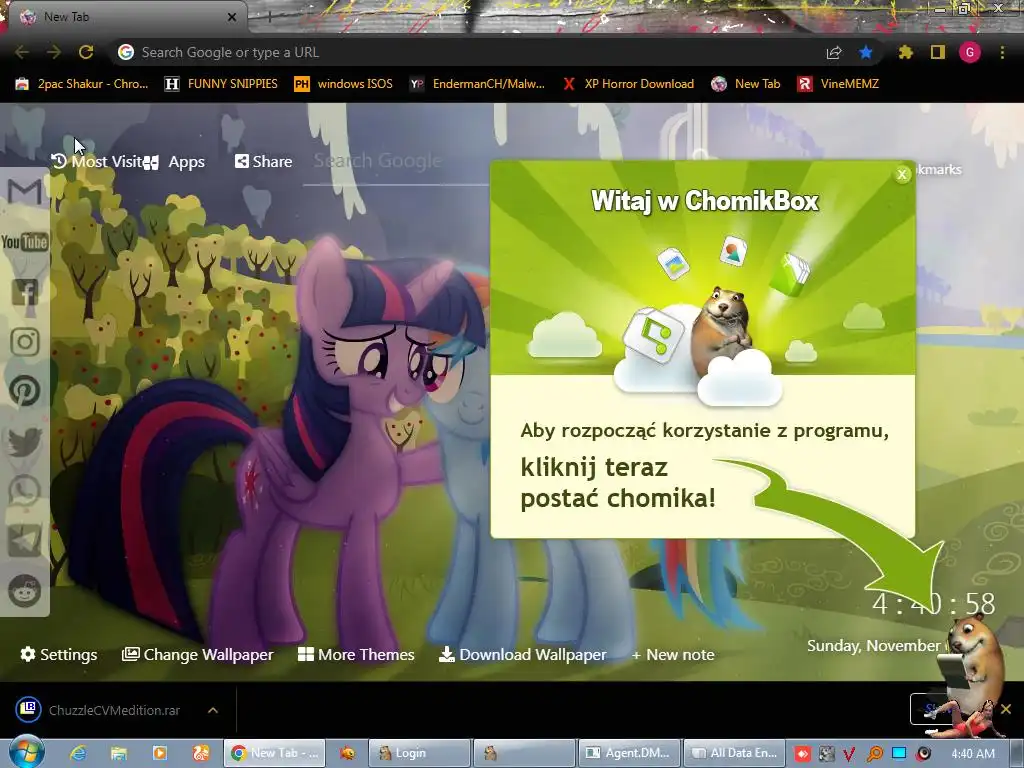Click the orange fish taskbar icon
The width and height of the screenshot is (1024, 768).
click(347, 753)
